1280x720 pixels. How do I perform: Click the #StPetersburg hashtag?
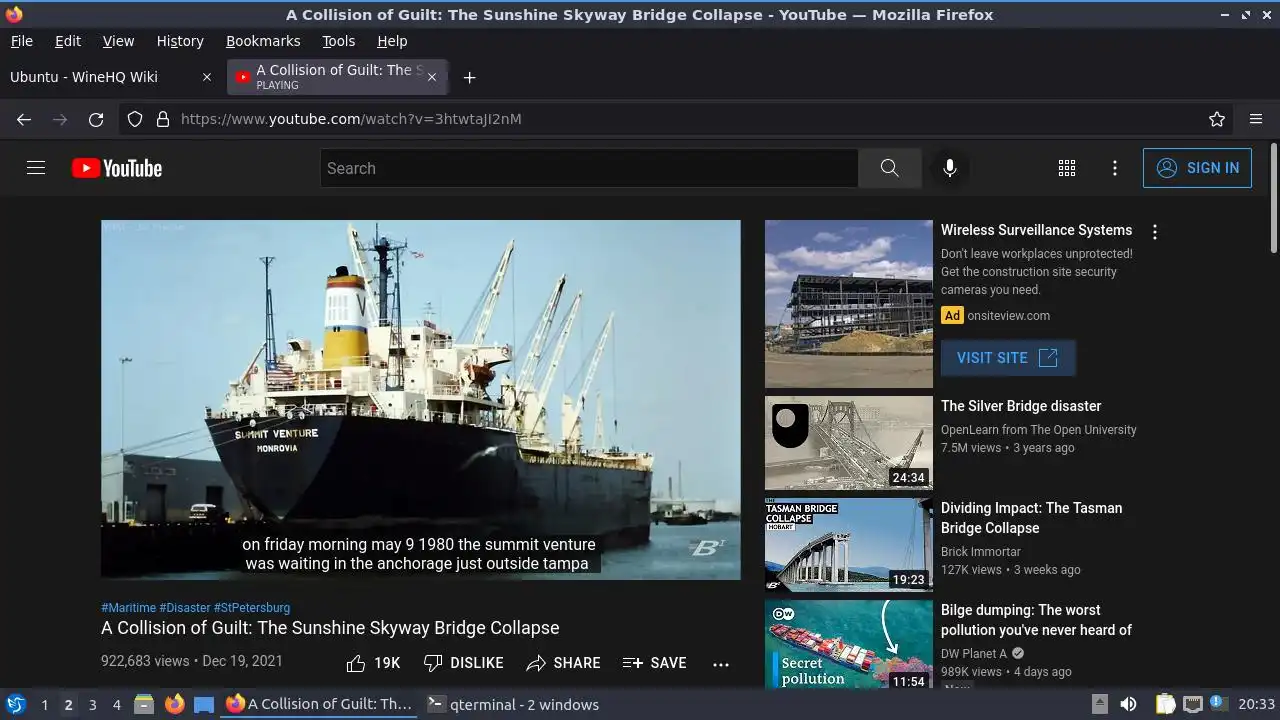tap(252, 607)
